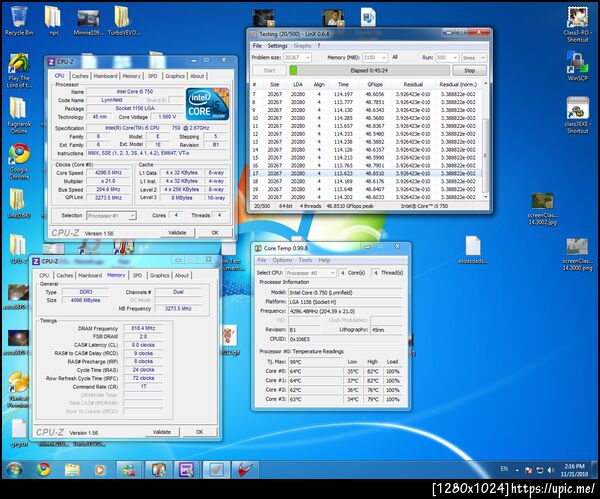Viewport: 600px width, 499px height.
Task: Open Chrome from the taskbar
Action: (x=43, y=470)
